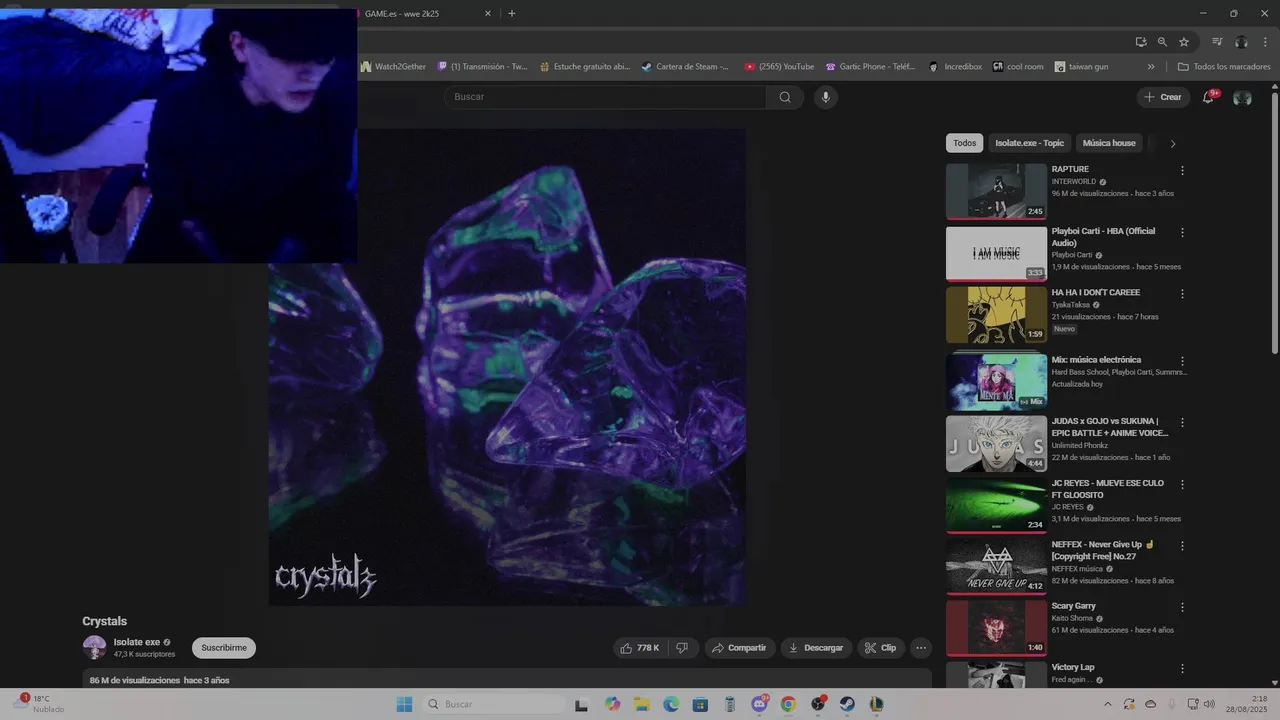Open options menu for Victory Lap video
Viewport: 1280px width, 720px height.
tap(1182, 668)
